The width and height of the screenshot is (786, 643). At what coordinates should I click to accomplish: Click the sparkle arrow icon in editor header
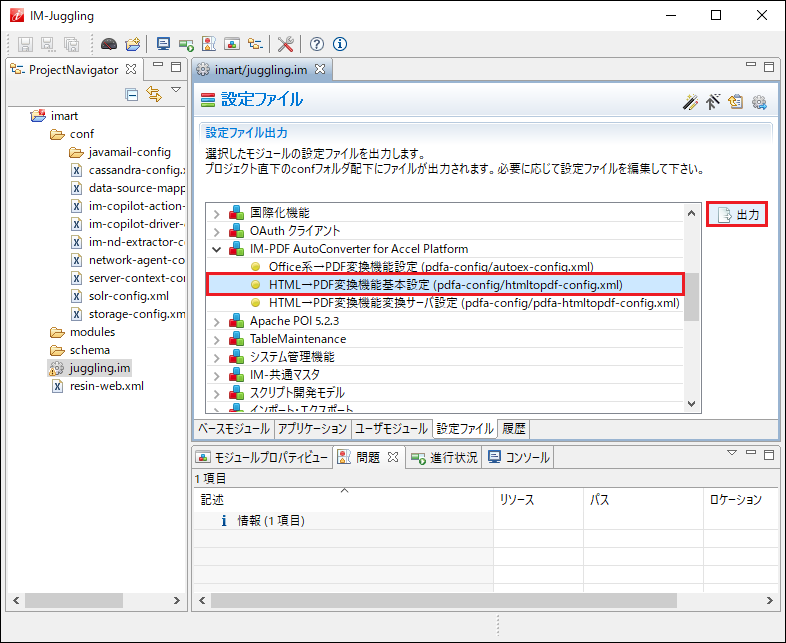[713, 102]
